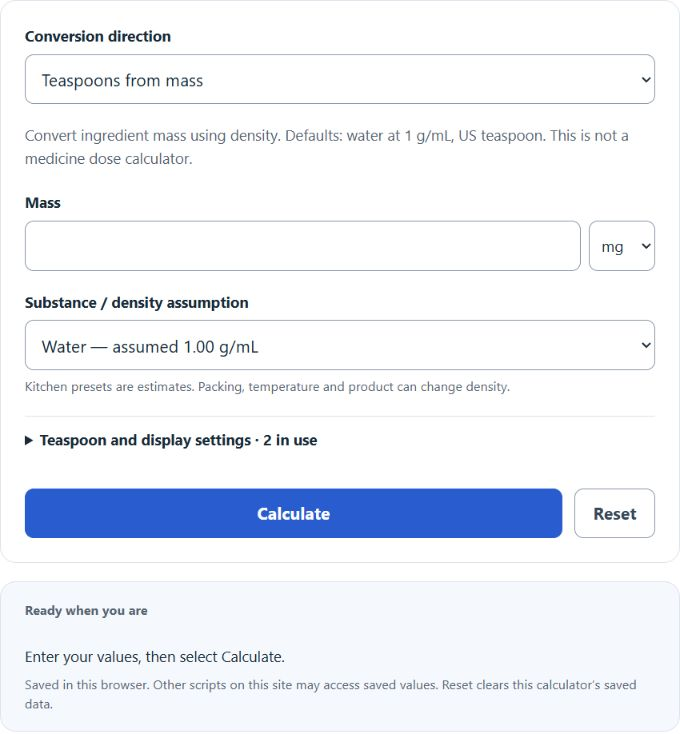Viewport: 680px width, 734px height.
Task: Click the disclosure triangle before Teaspoon settings
Action: click(x=29, y=440)
